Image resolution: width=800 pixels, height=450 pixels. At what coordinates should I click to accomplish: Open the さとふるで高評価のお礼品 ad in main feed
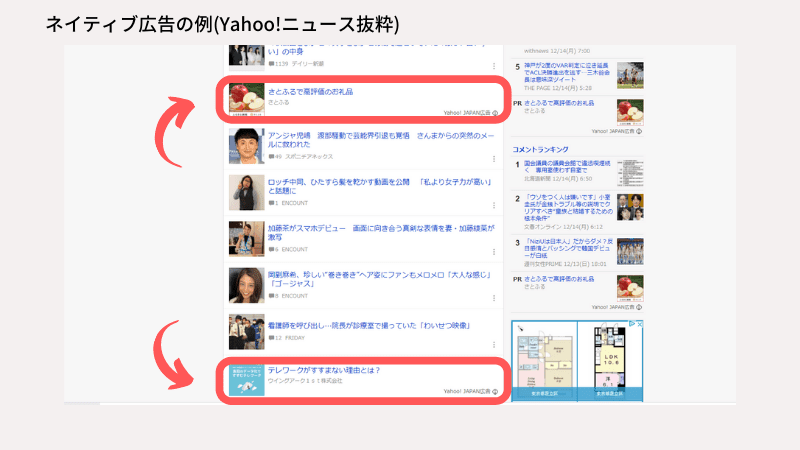point(311,92)
